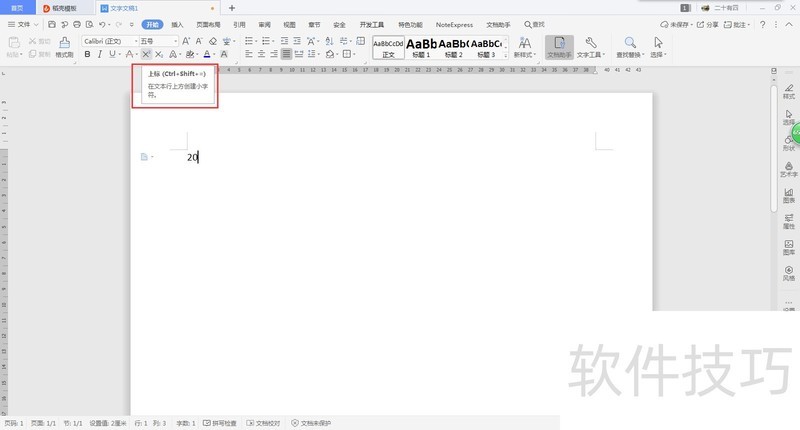Toggle Bold formatting
The width and height of the screenshot is (800, 430).
click(87, 54)
